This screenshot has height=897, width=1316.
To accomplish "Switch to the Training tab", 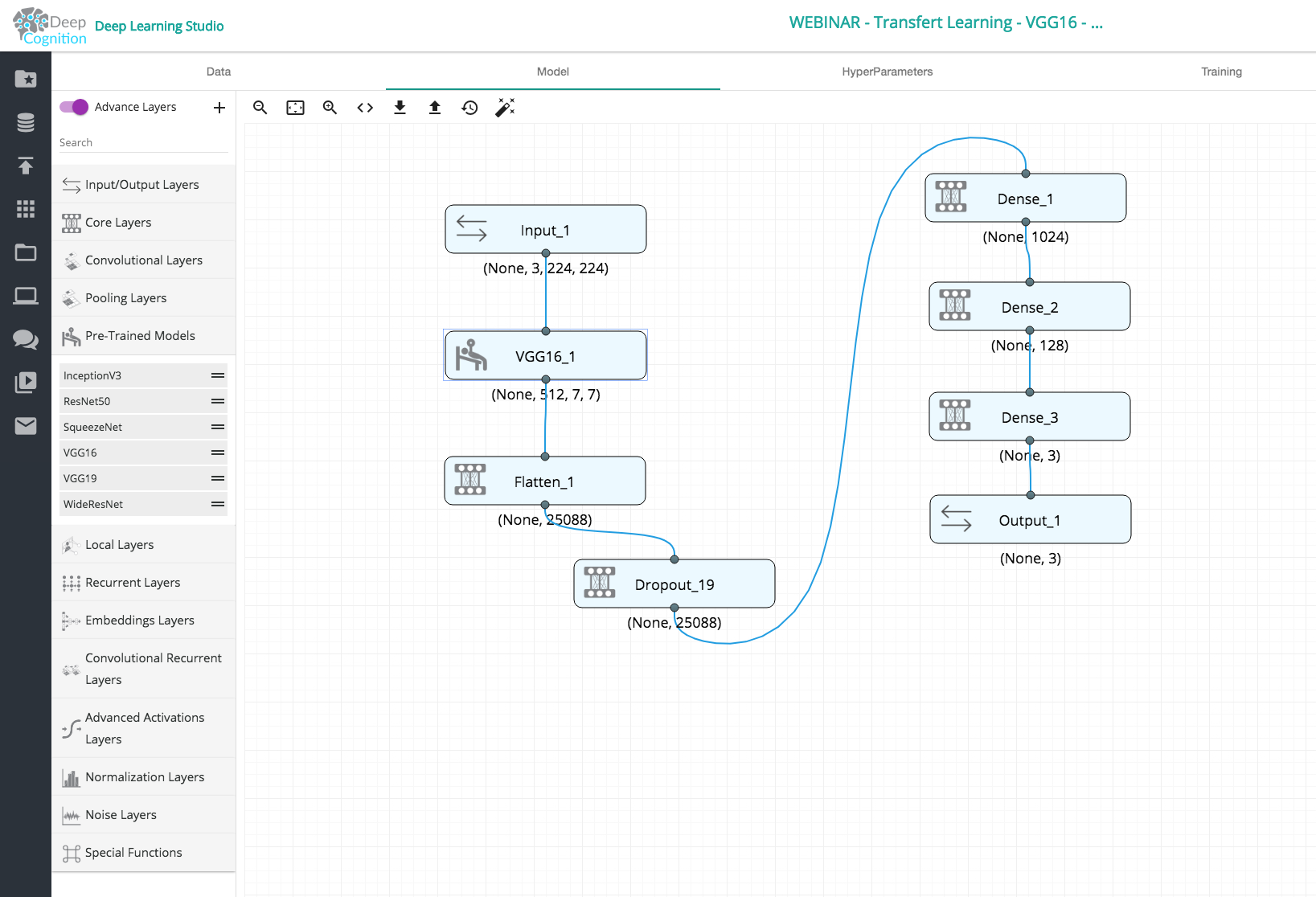I will [x=1221, y=72].
